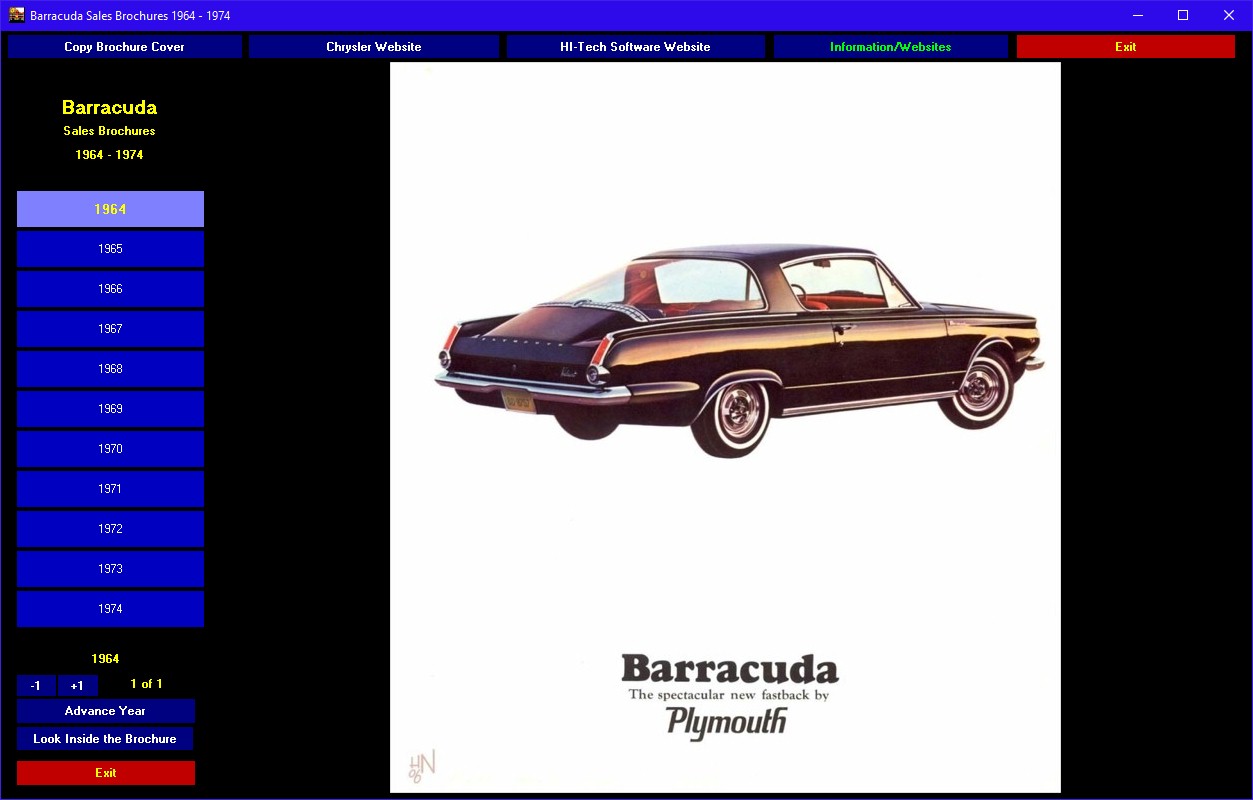Screen dimensions: 1253x800
Task: Select the 1971 brochure year
Action: pyautogui.click(x=110, y=489)
